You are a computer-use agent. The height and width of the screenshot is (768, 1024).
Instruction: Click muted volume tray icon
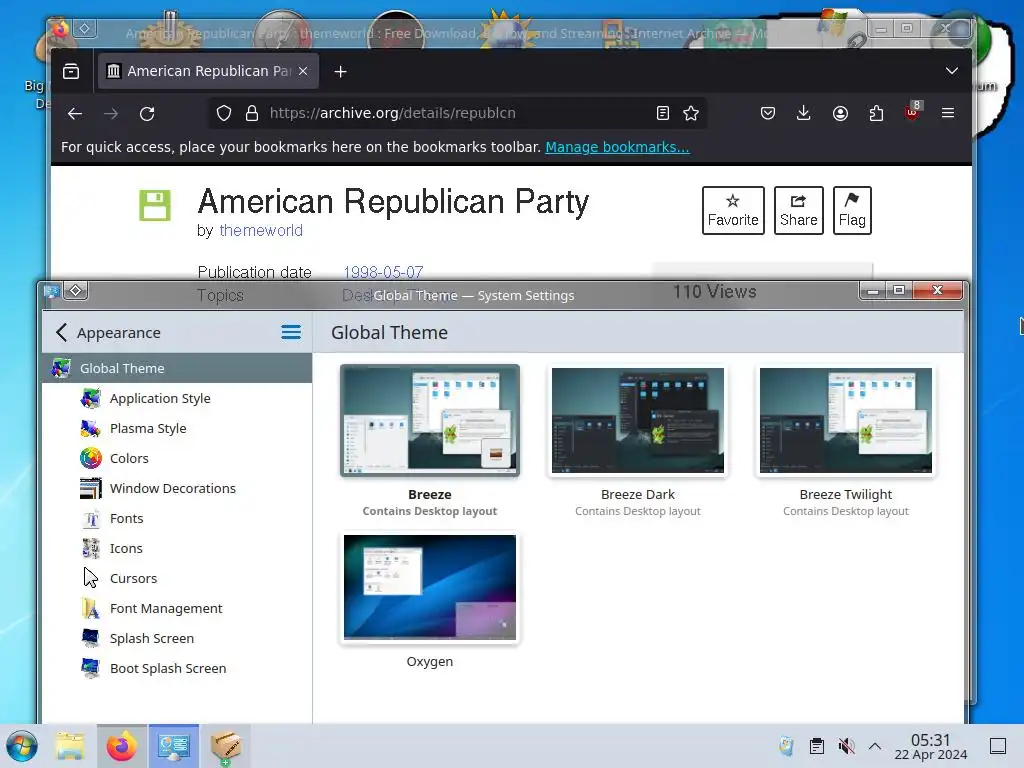click(846, 746)
